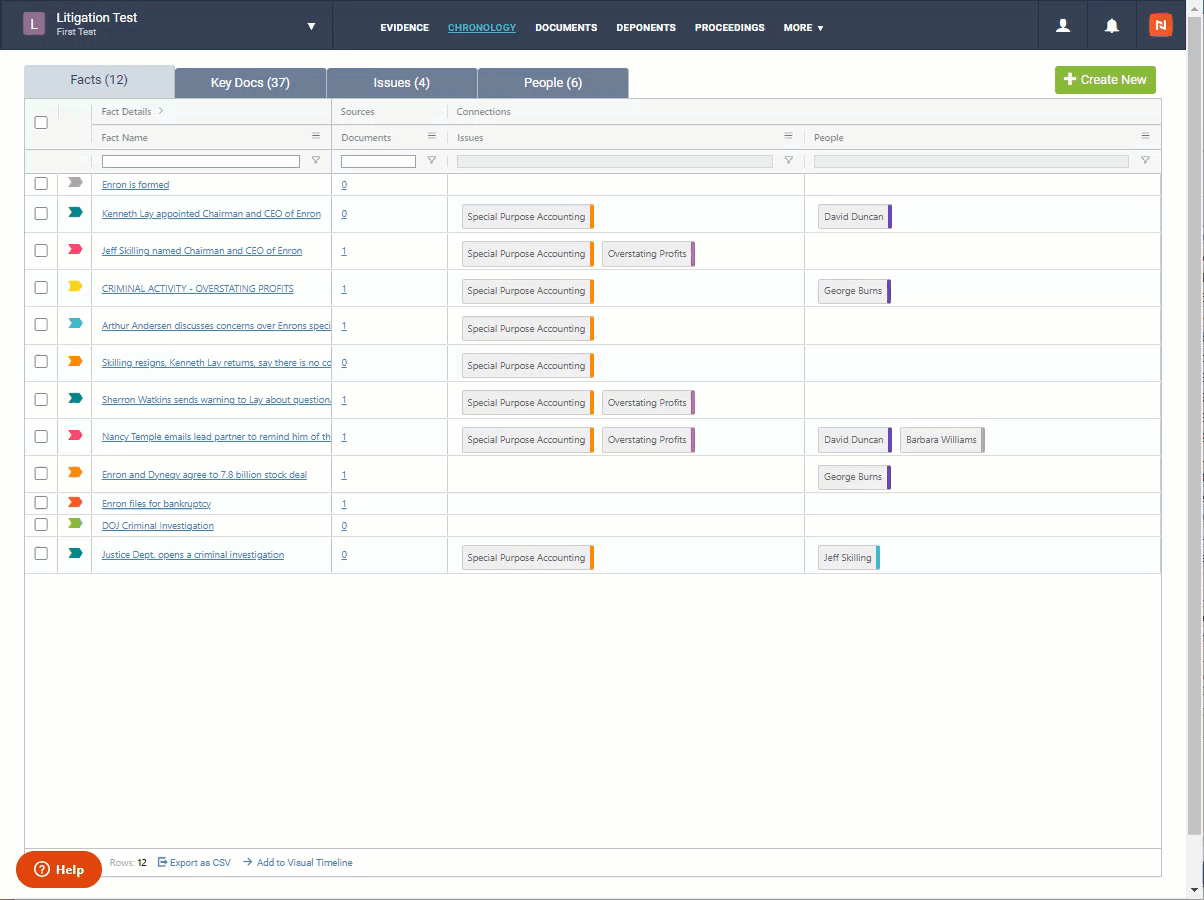Click the Jeff Skilling person tag
Viewport: 1204px width, 900px height.
click(848, 557)
